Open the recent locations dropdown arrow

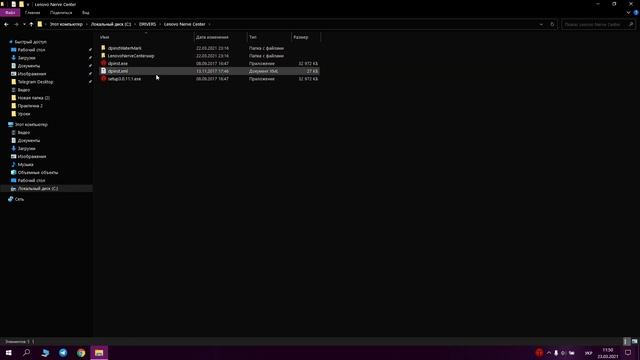pyautogui.click(x=24, y=24)
